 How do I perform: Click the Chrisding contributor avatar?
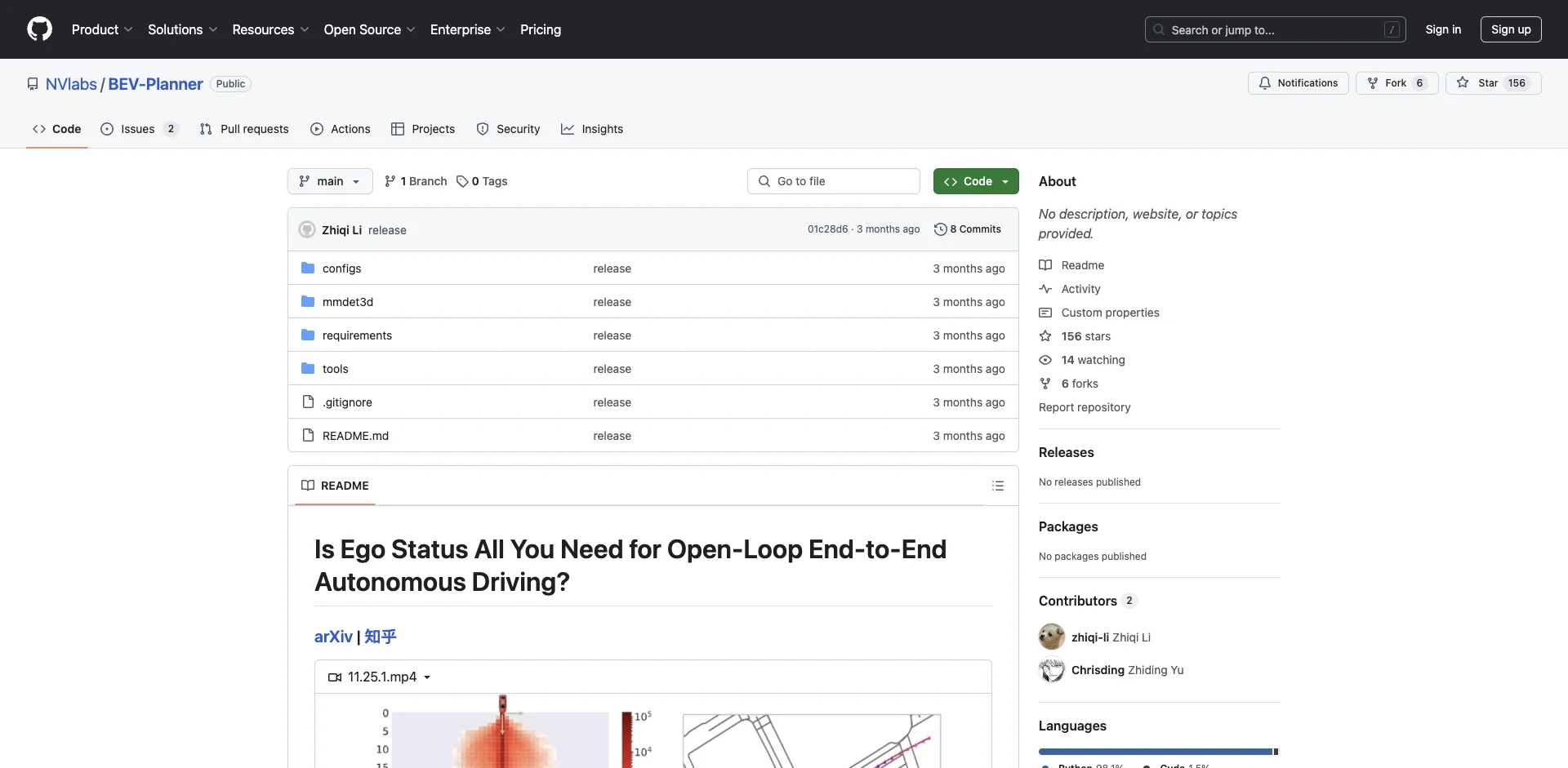click(1052, 670)
